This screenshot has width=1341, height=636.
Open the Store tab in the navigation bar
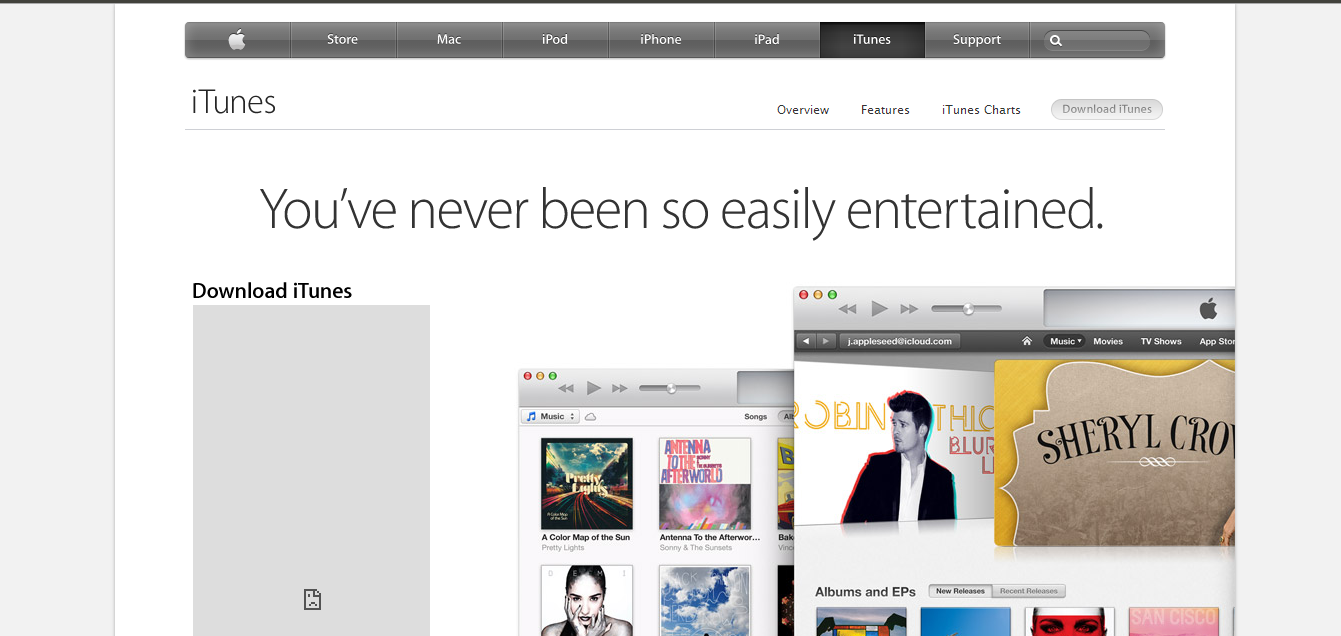click(343, 40)
